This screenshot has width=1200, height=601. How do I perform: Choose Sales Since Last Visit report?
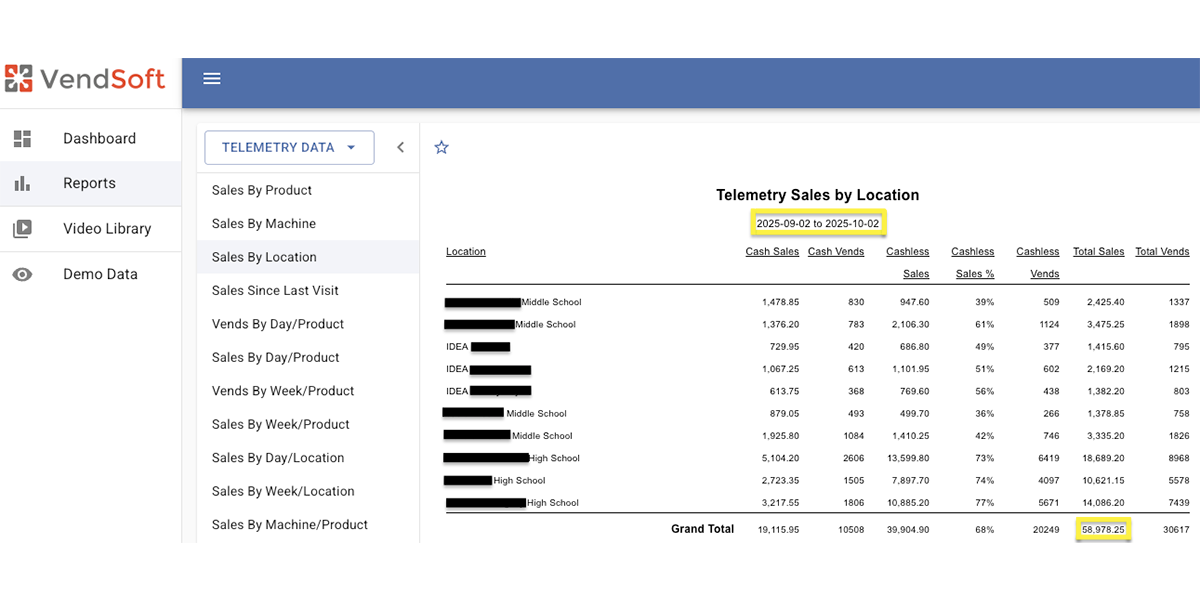pyautogui.click(x=275, y=291)
